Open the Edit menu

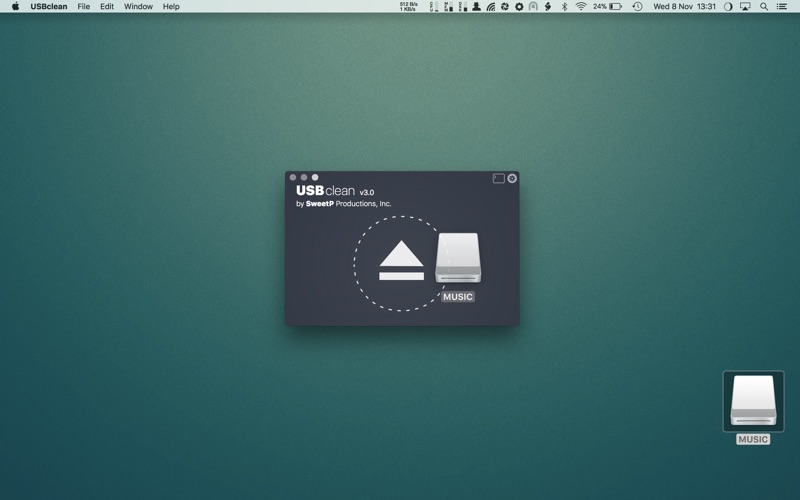106,6
